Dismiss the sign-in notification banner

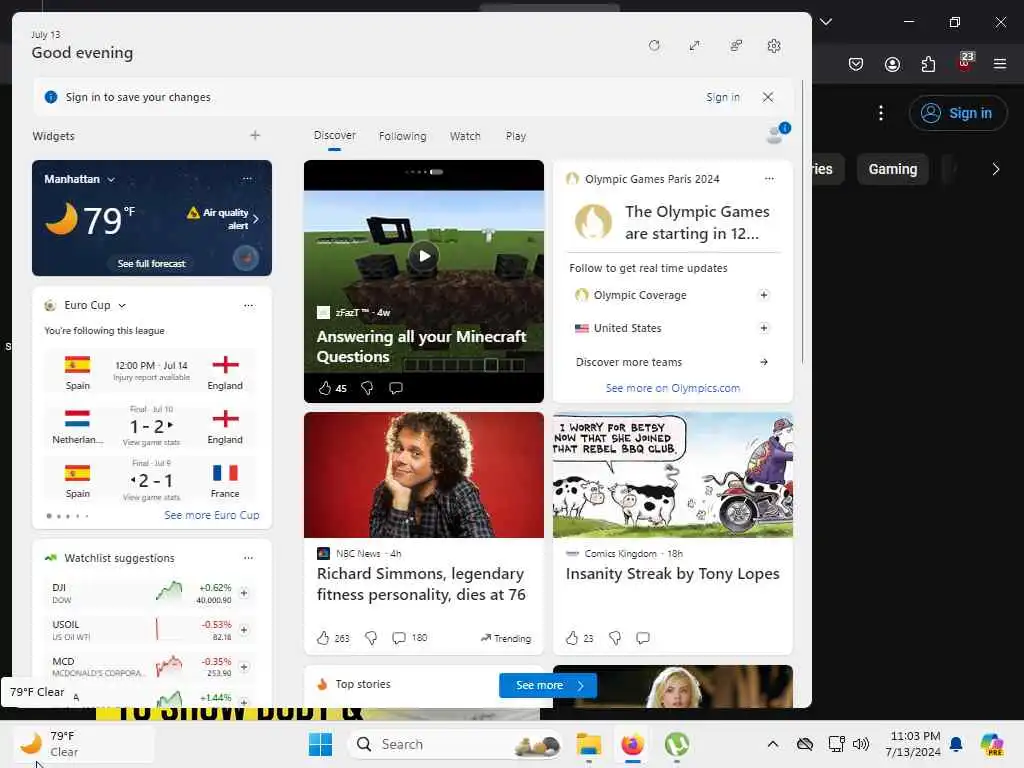[768, 97]
